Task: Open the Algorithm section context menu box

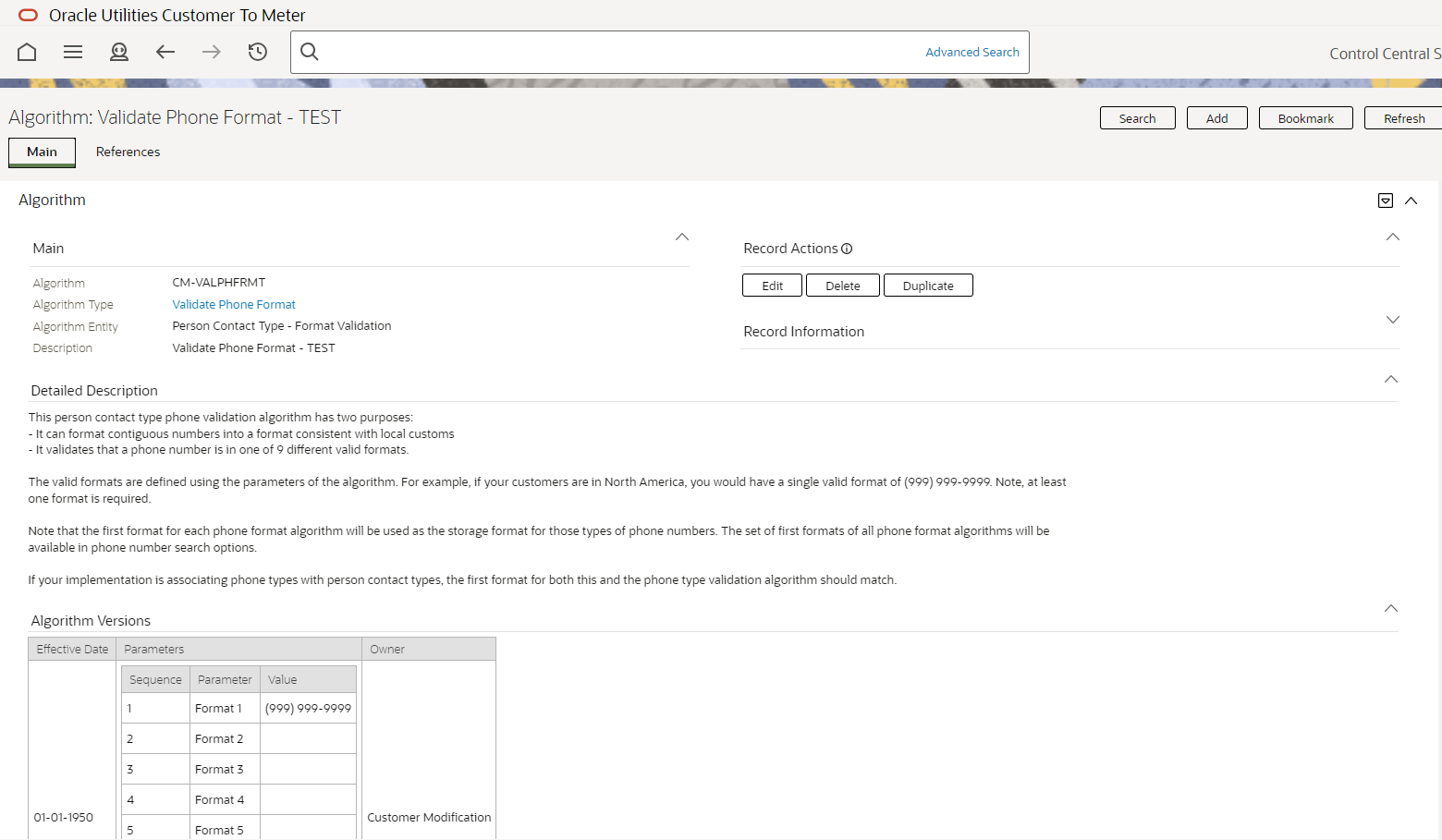Action: click(1385, 200)
